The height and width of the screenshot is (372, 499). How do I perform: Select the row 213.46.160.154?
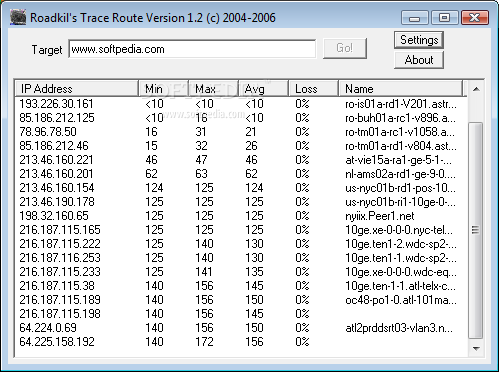(x=241, y=188)
